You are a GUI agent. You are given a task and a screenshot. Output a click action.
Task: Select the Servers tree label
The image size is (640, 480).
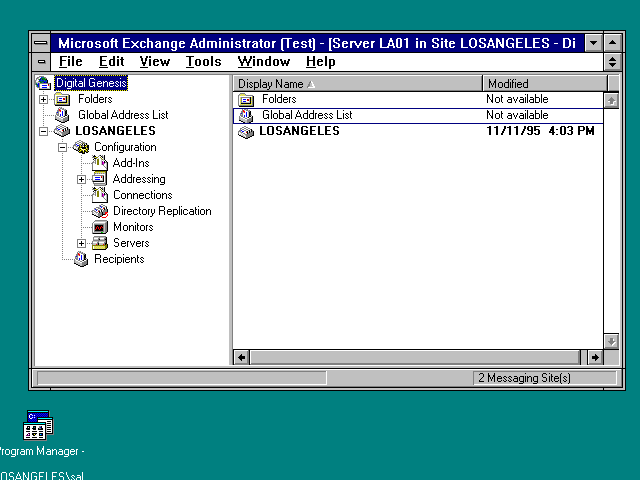coord(131,243)
